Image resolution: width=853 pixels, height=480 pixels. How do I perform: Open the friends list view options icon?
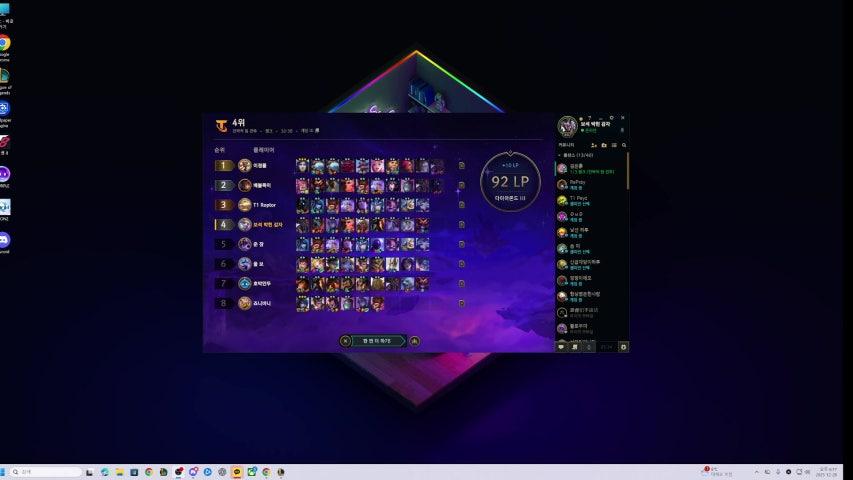(x=614, y=145)
